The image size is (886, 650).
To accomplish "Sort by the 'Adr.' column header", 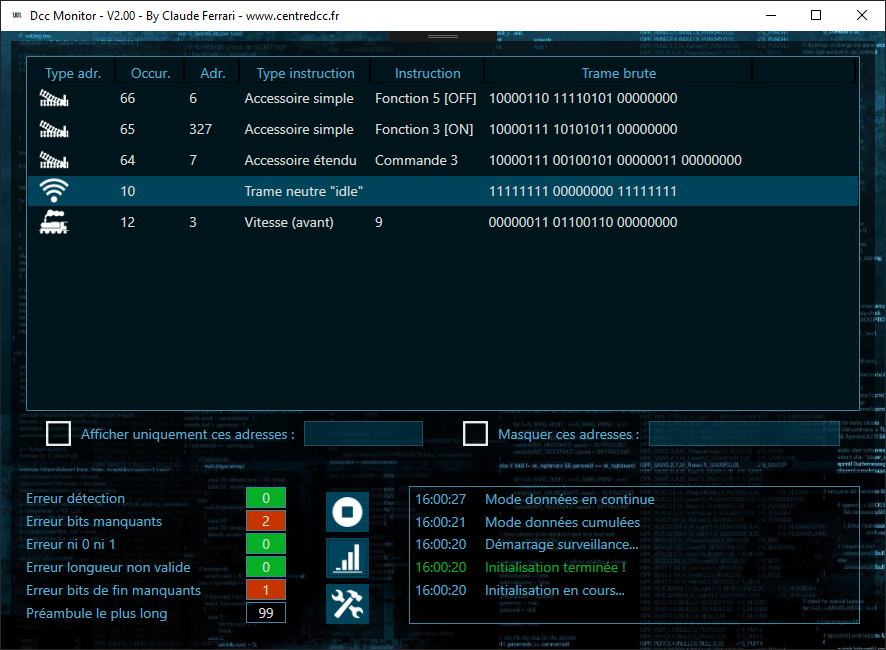I will [212, 73].
